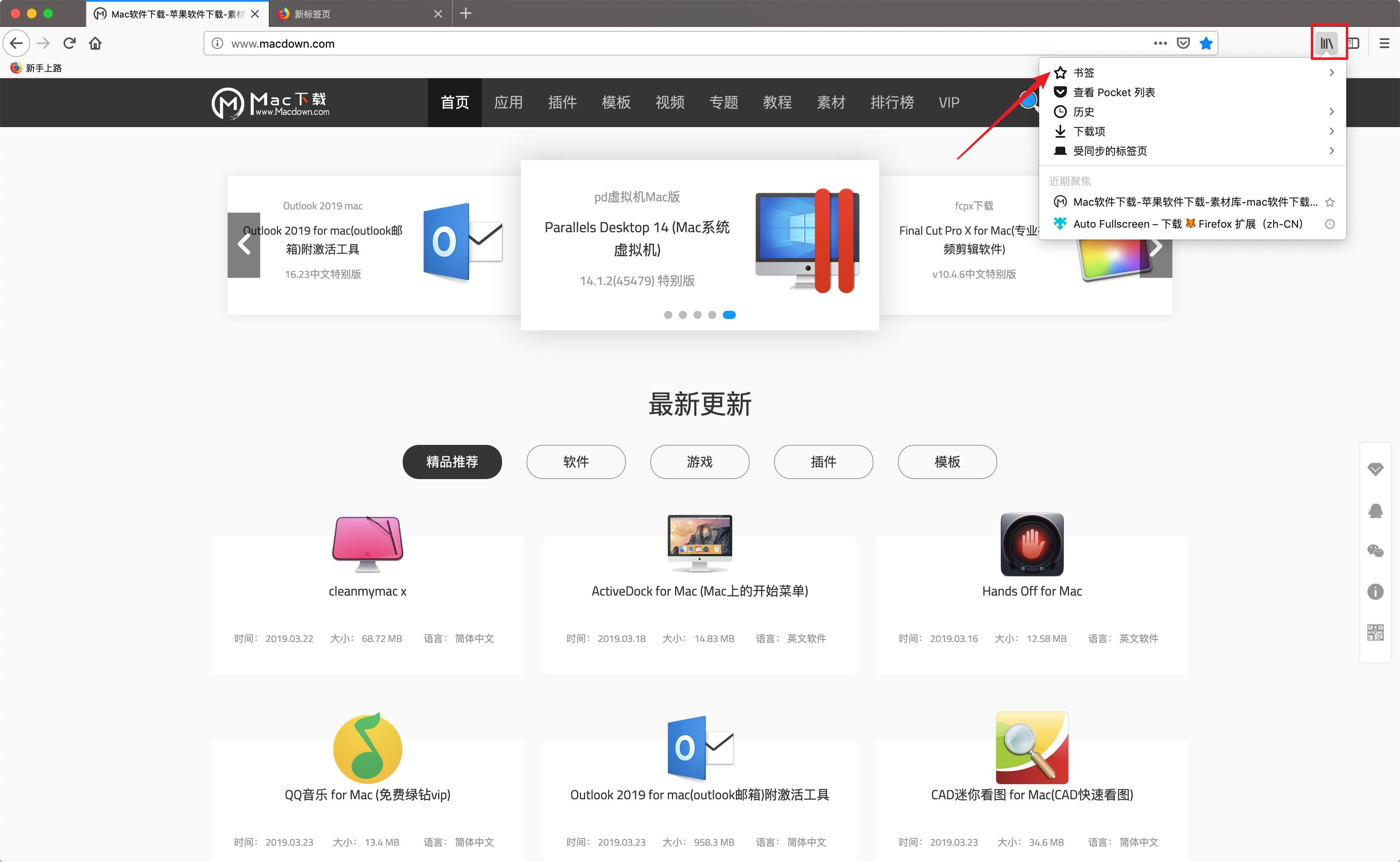Viewport: 1400px width, 862px height.
Task: Reload the current page
Action: 70,43
